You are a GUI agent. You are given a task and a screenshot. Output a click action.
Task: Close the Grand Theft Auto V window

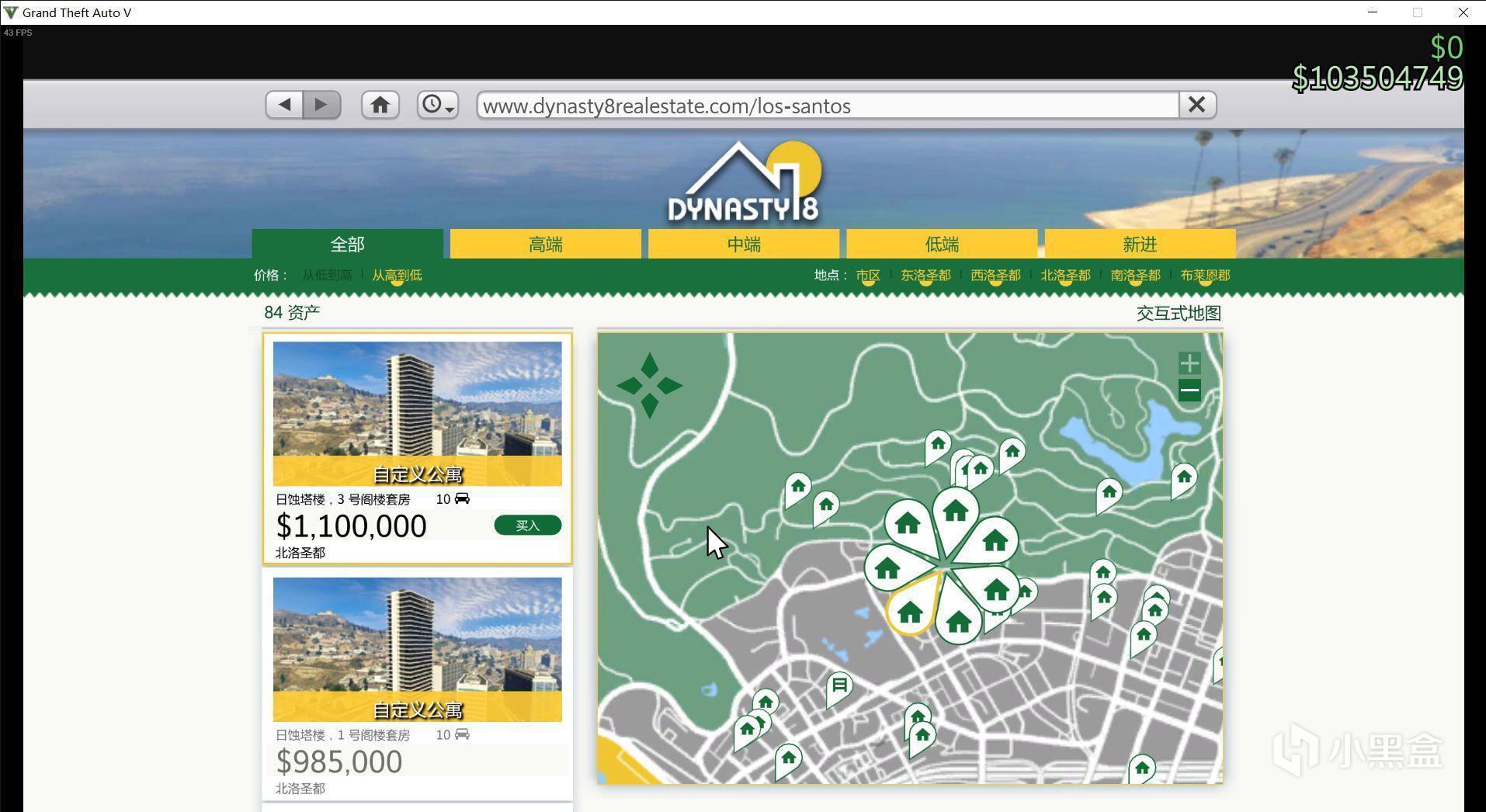[1463, 12]
